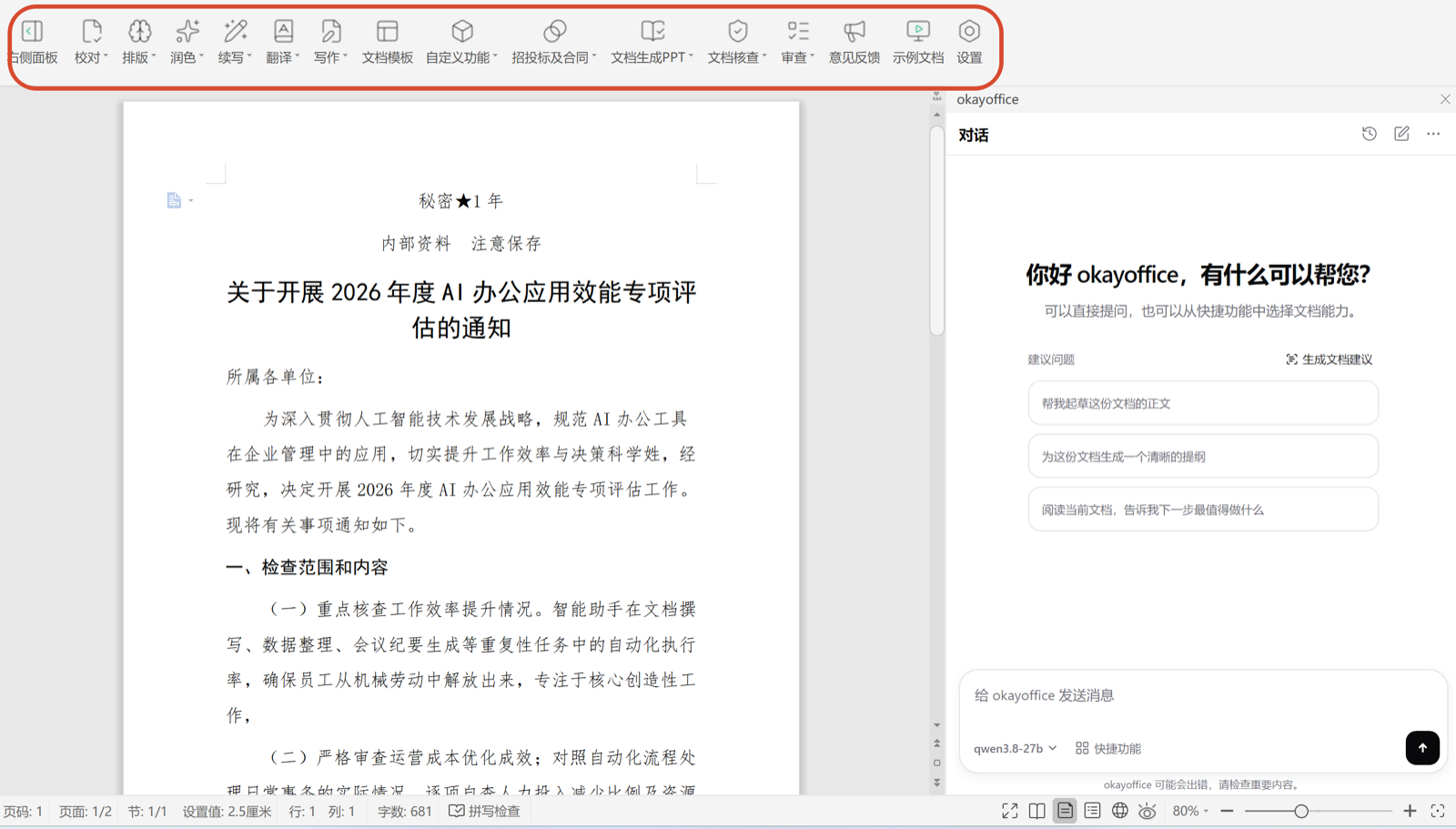Switch to web layout view
The width and height of the screenshot is (1456, 829).
(1120, 811)
